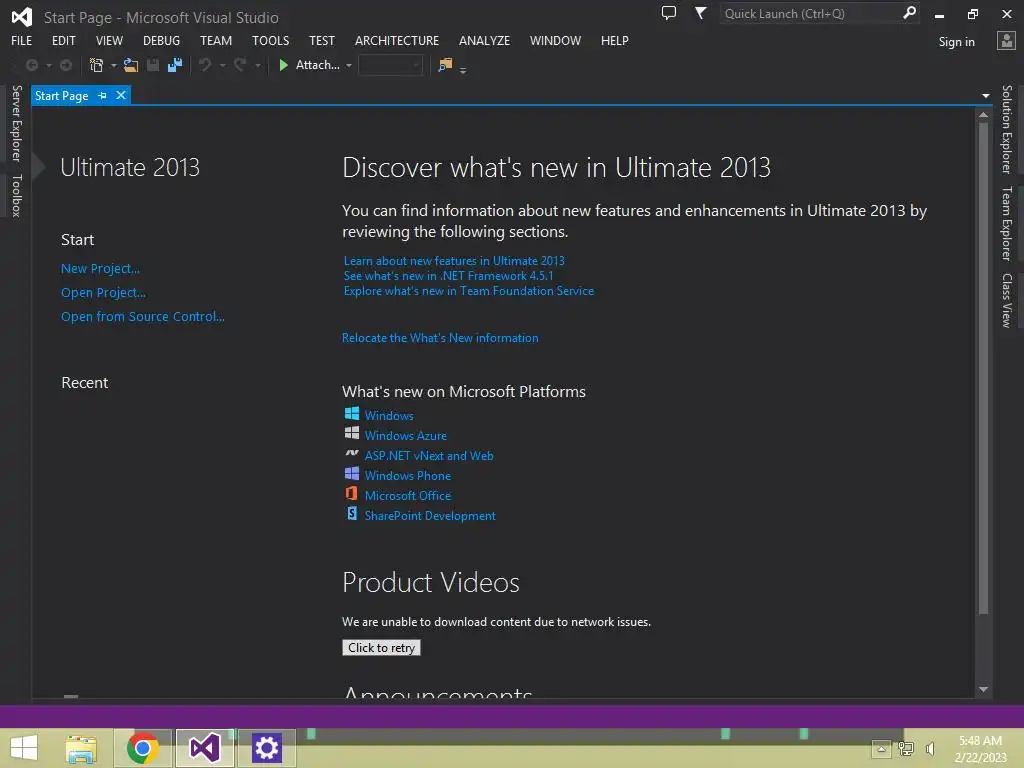1024x768 pixels.
Task: Expand the Navigate Backward history dropdown
Action: pos(48,66)
